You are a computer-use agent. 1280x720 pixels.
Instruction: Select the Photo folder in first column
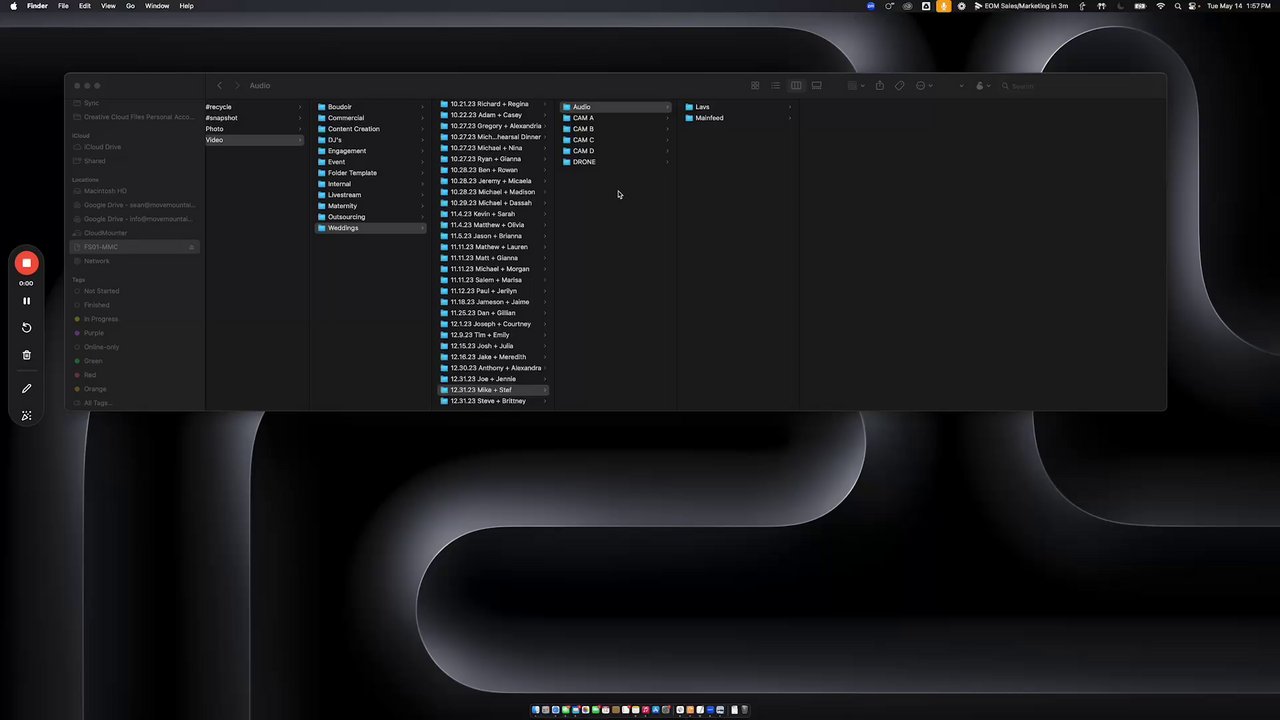tap(253, 129)
